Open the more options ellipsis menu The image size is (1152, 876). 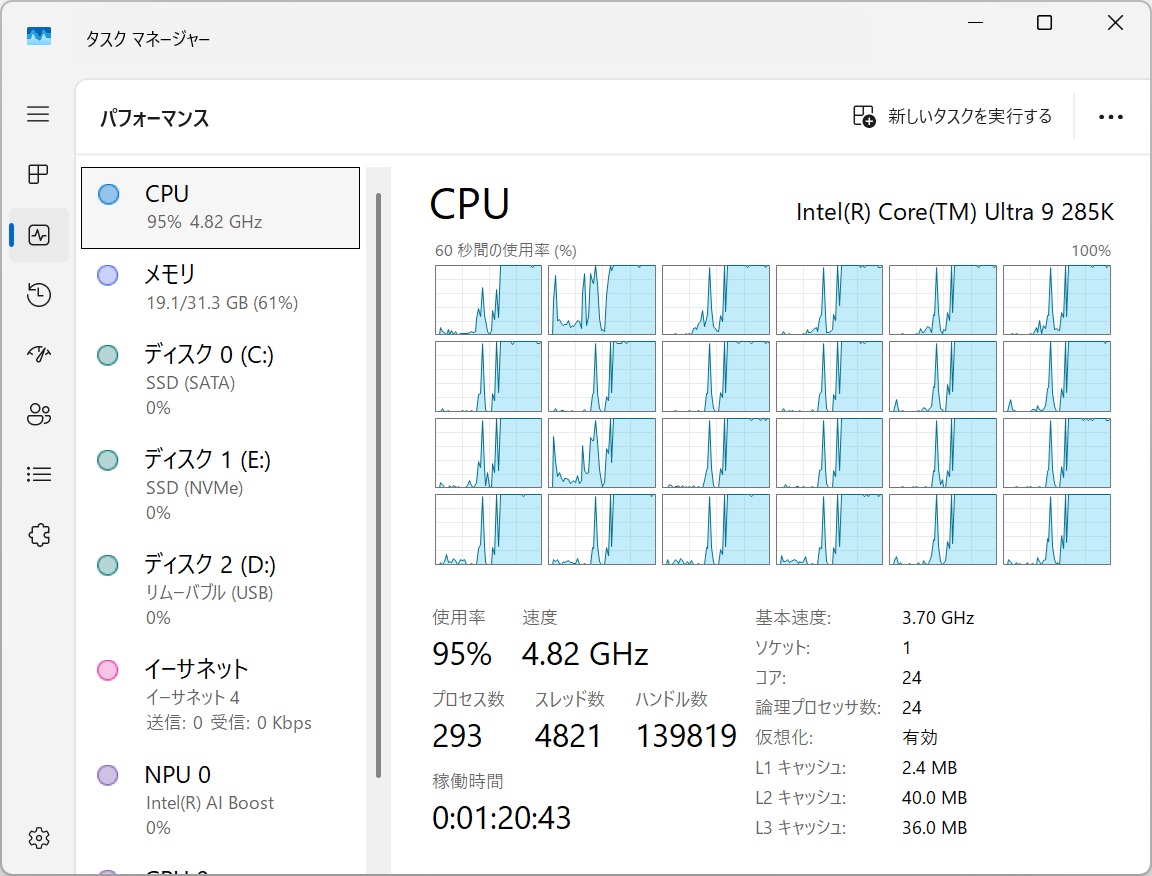[x=1110, y=116]
